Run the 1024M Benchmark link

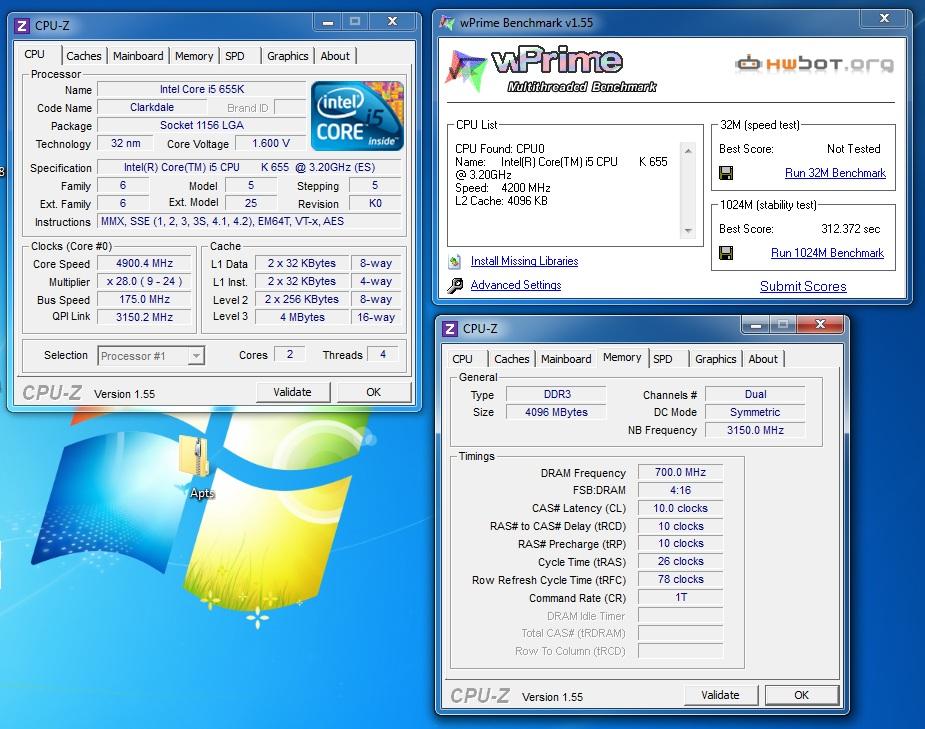[827, 253]
